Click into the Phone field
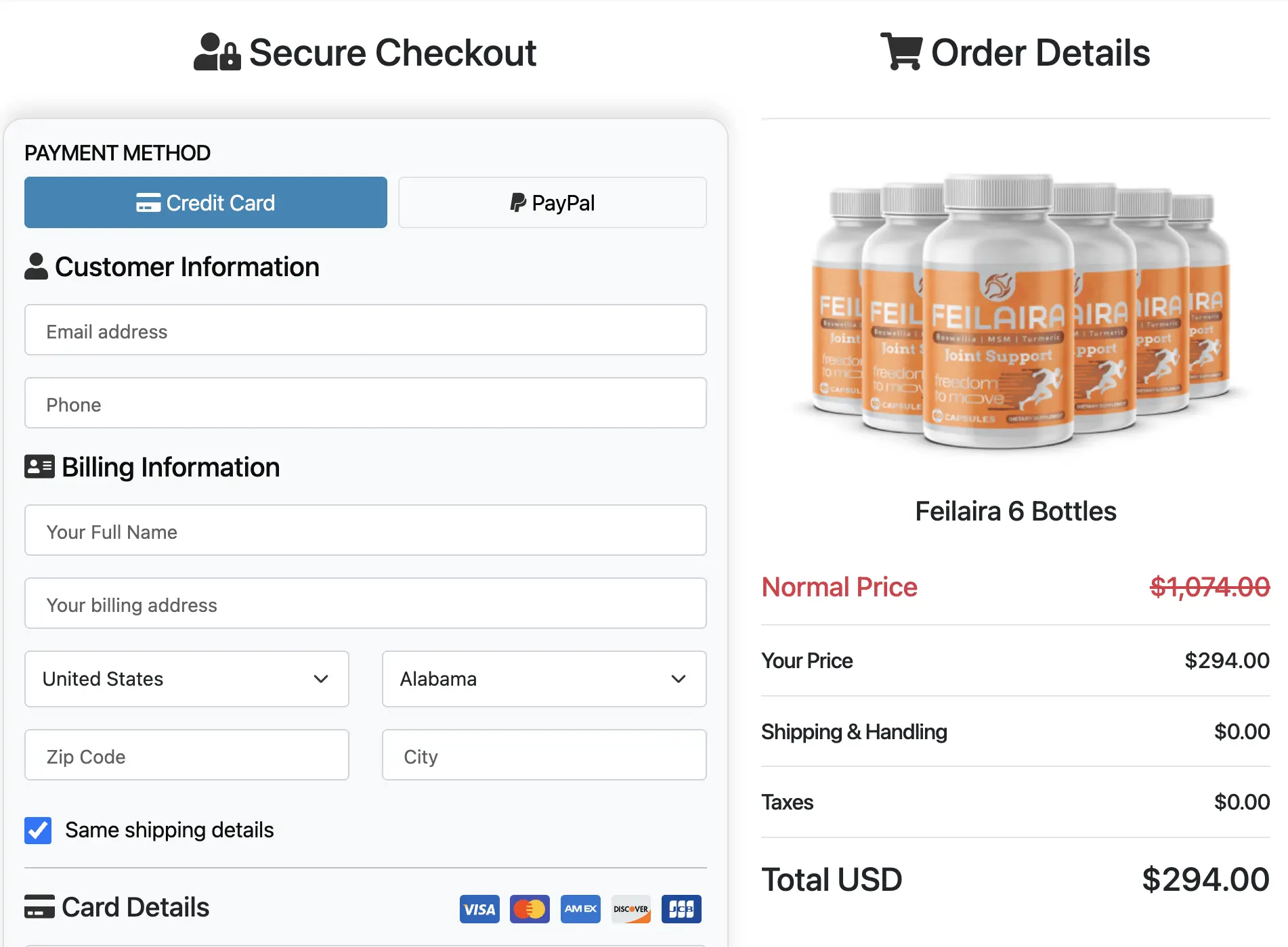The width and height of the screenshot is (1288, 947). coord(366,403)
